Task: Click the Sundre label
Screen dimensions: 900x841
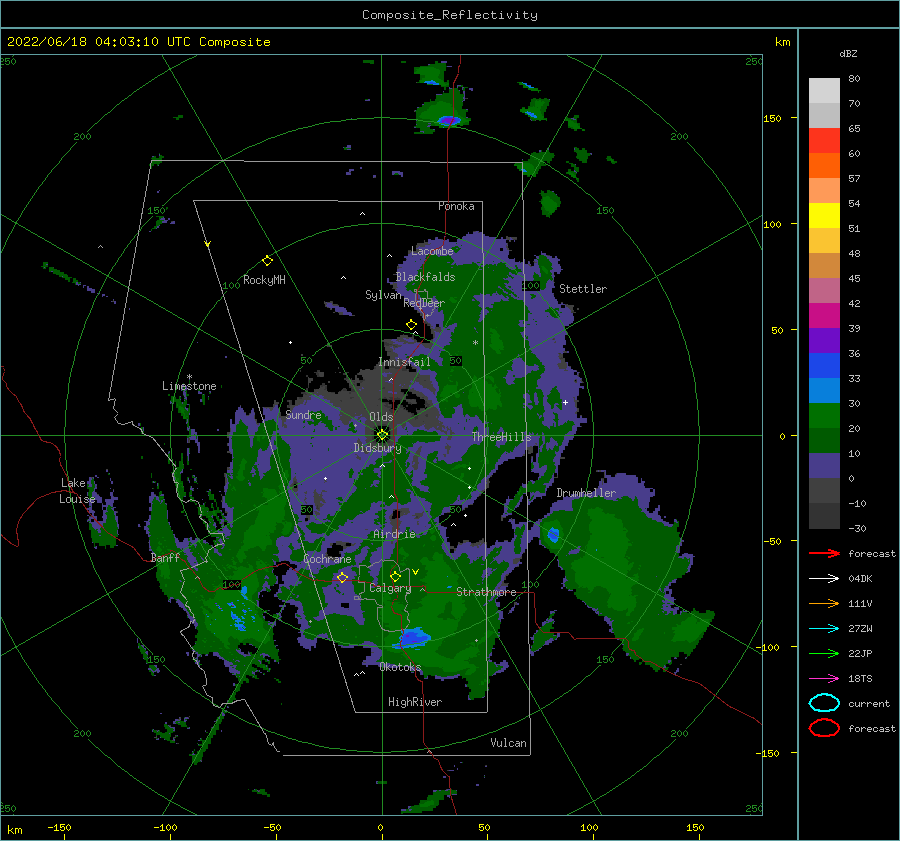Action: tap(304, 414)
